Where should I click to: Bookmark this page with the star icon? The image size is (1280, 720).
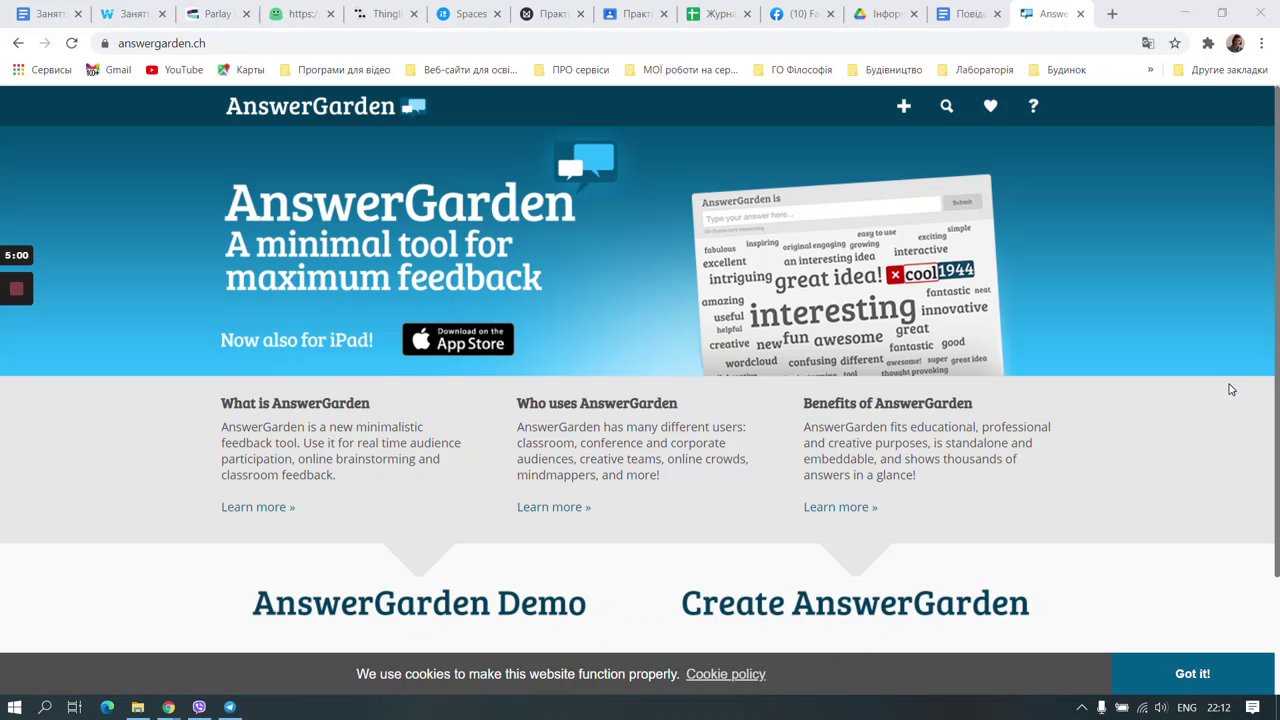tap(1175, 43)
